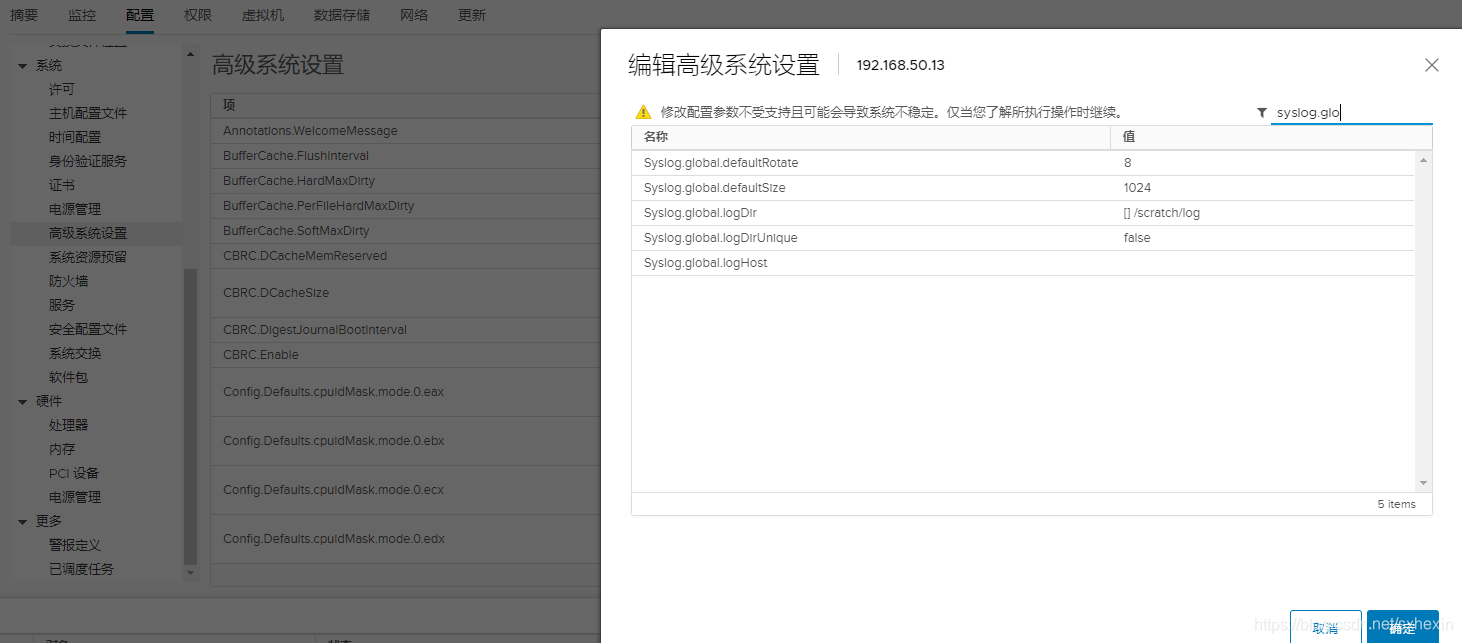Select 服务 in the sidebar
The image size is (1462, 643).
tap(62, 305)
